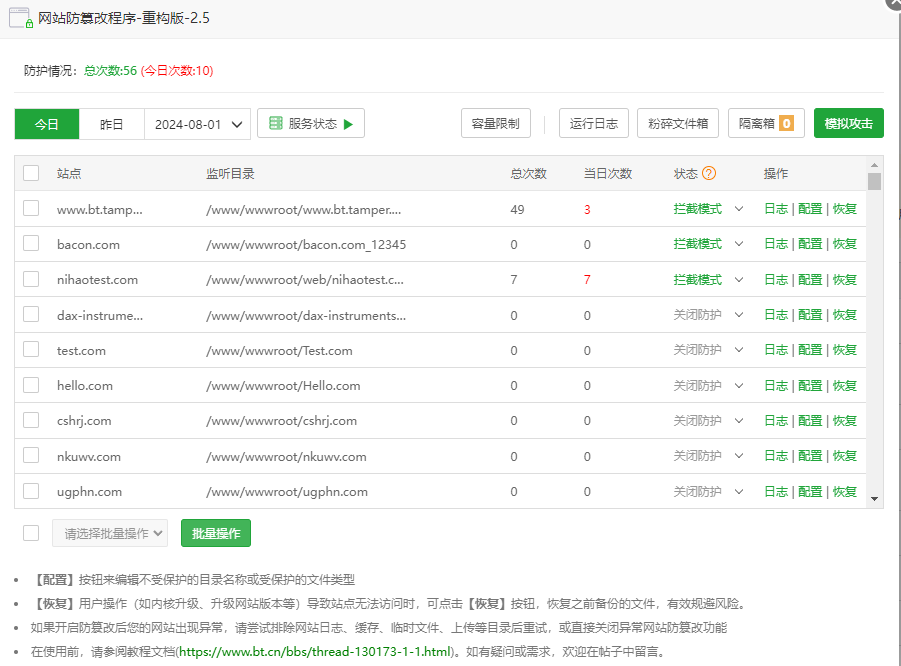Switch to the 今日 tab
Viewport: 901px width, 666px height.
(x=47, y=124)
